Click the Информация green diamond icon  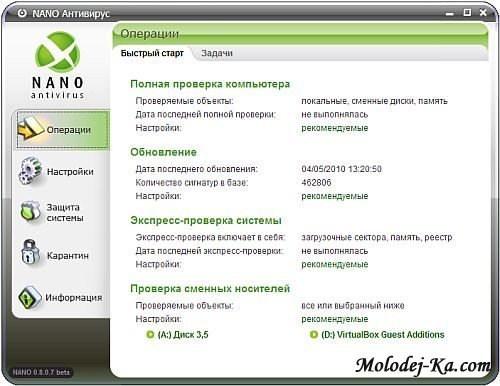tap(30, 297)
